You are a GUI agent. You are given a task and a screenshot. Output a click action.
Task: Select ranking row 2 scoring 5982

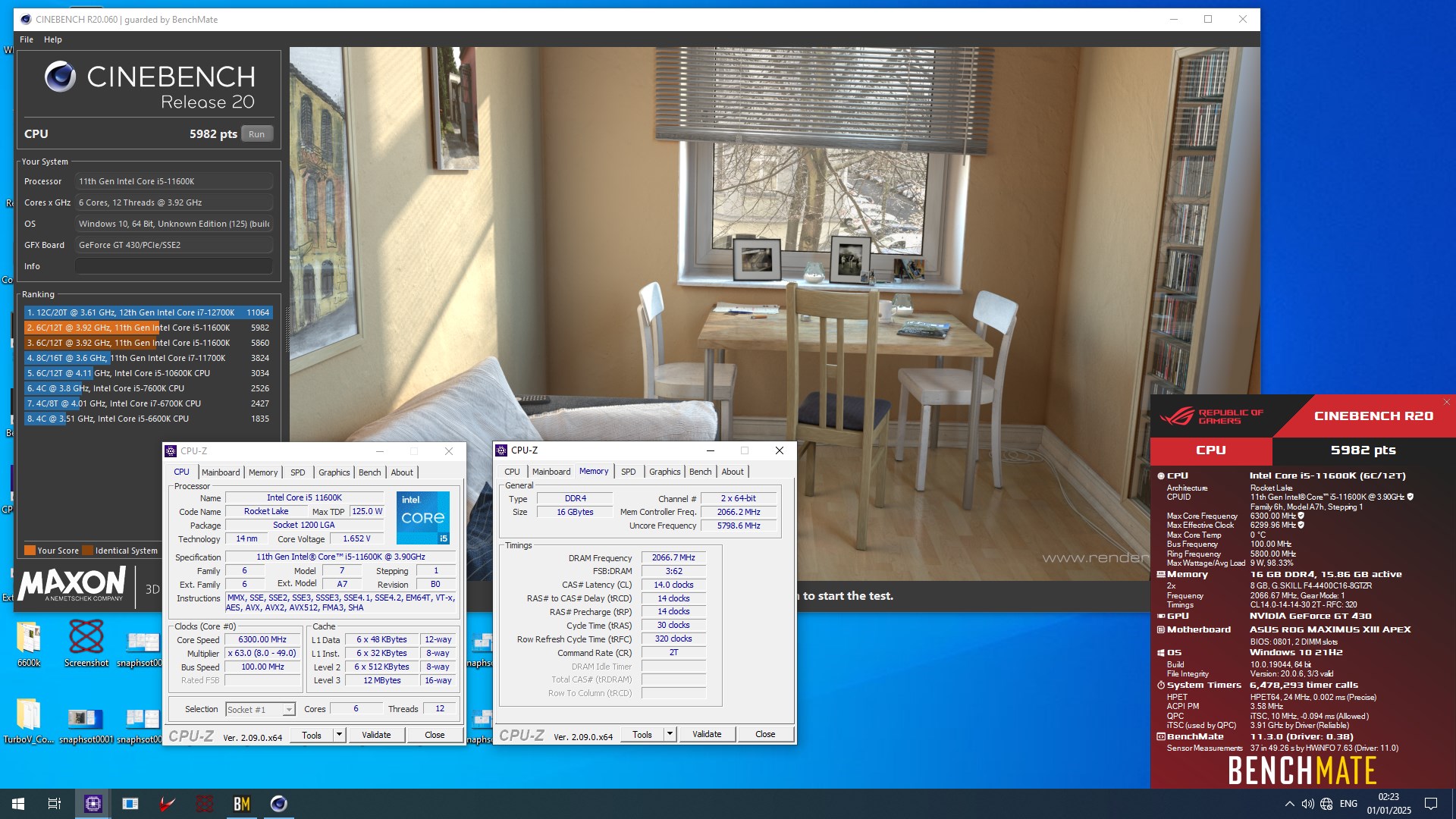click(x=148, y=328)
